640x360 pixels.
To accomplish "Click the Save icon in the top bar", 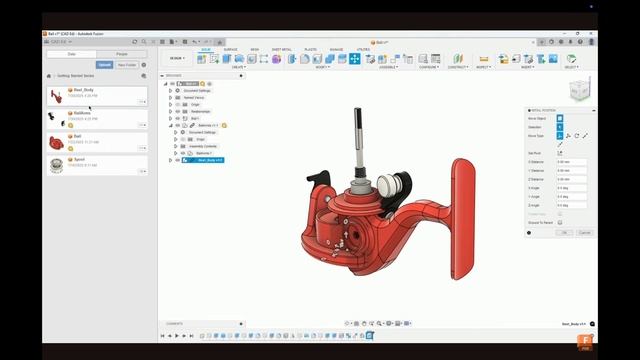I will coord(185,42).
